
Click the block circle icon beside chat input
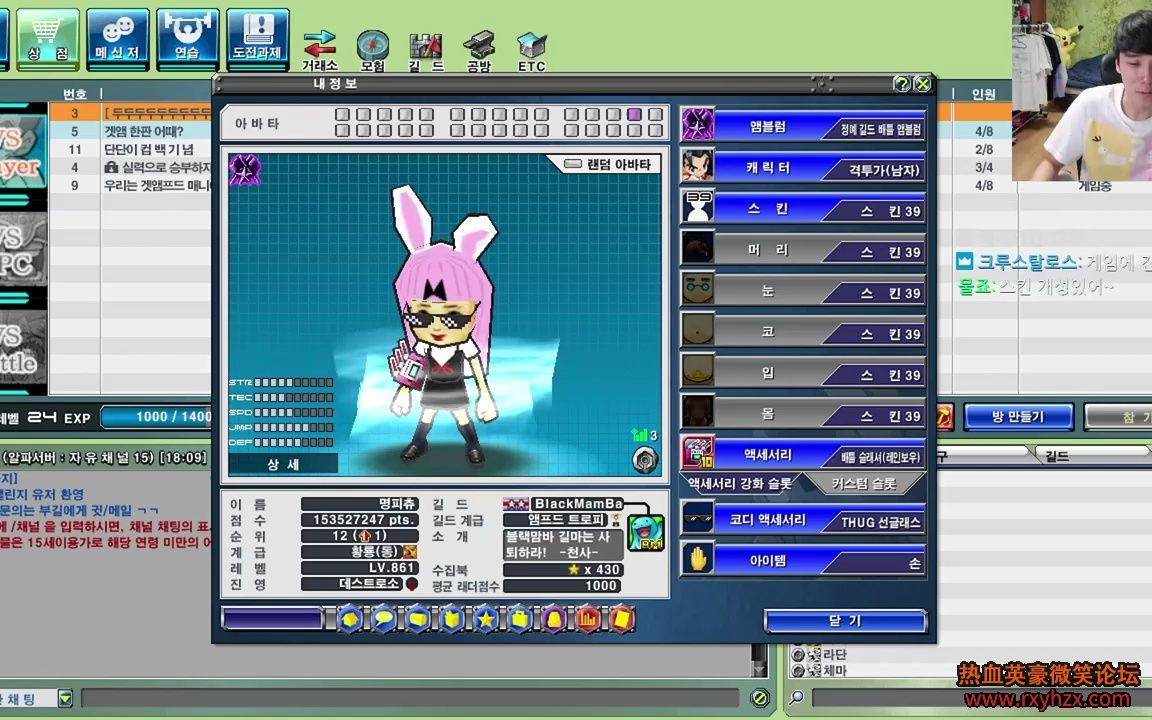coord(760,698)
